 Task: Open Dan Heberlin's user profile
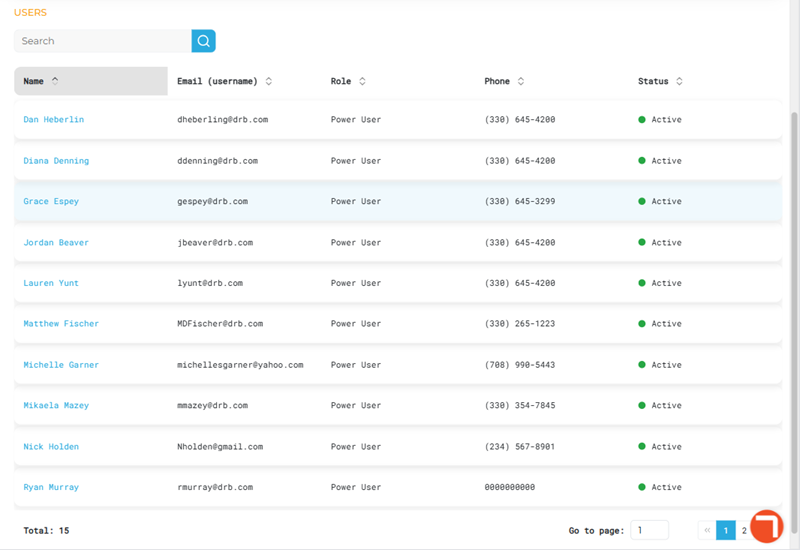[54, 119]
